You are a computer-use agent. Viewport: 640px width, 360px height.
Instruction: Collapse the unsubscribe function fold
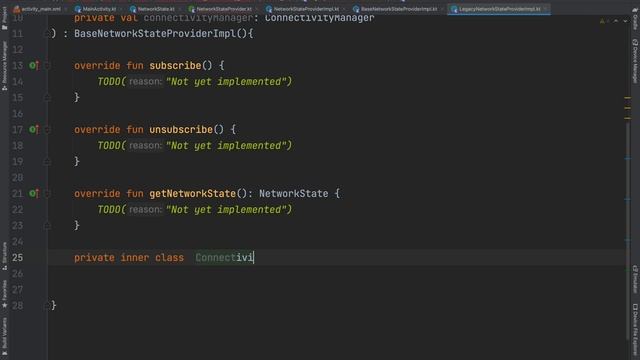tap(47, 129)
